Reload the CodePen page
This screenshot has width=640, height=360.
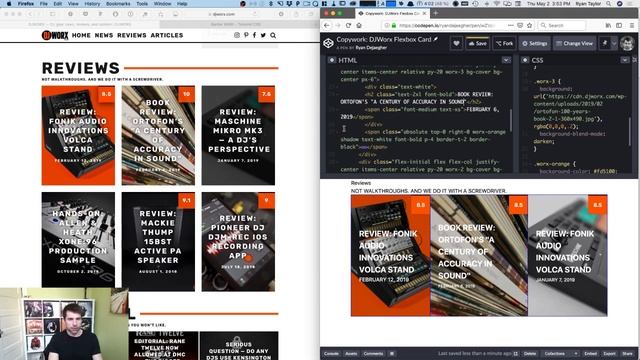pyautogui.click(x=348, y=25)
